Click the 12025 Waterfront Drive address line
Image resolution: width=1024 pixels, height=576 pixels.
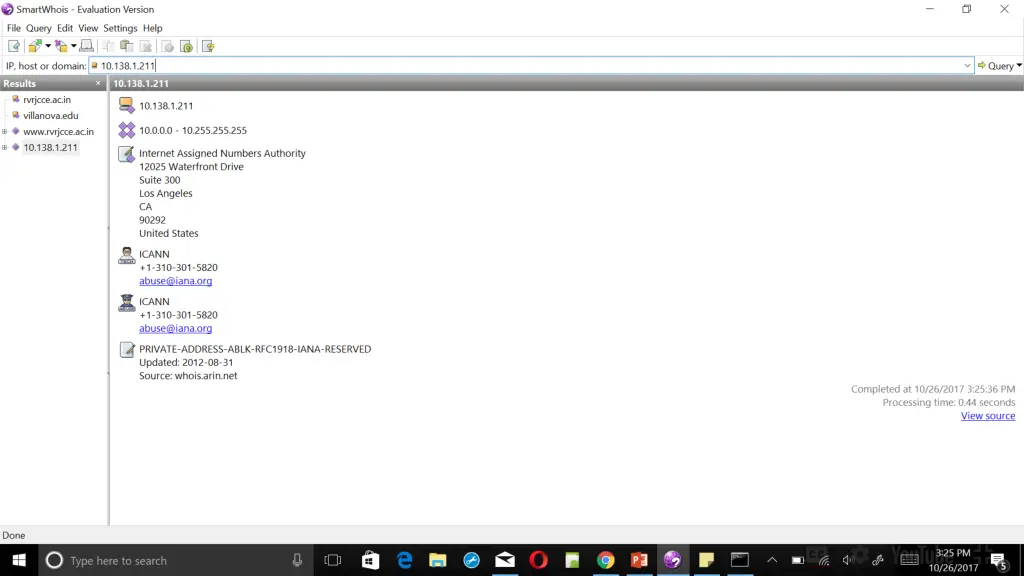(191, 167)
